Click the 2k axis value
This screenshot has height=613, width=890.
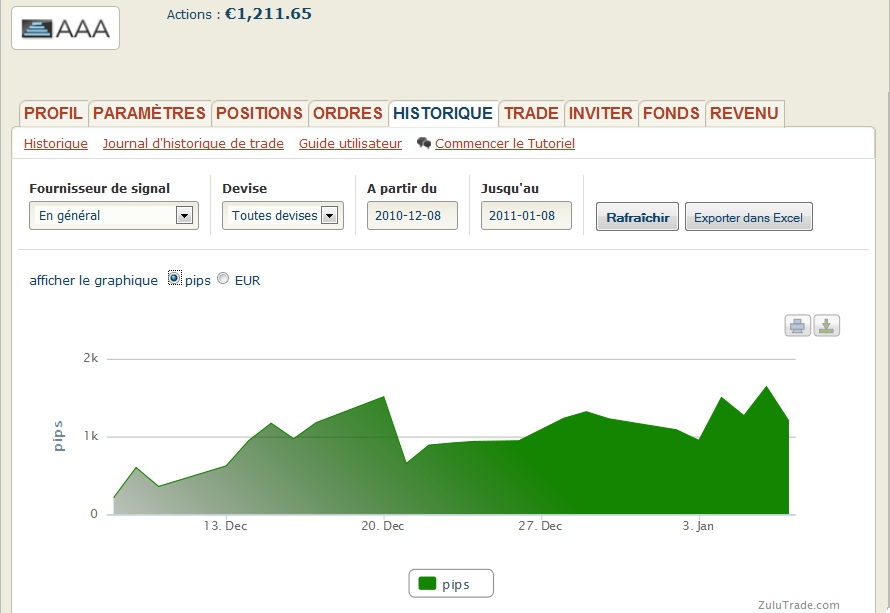click(x=91, y=358)
